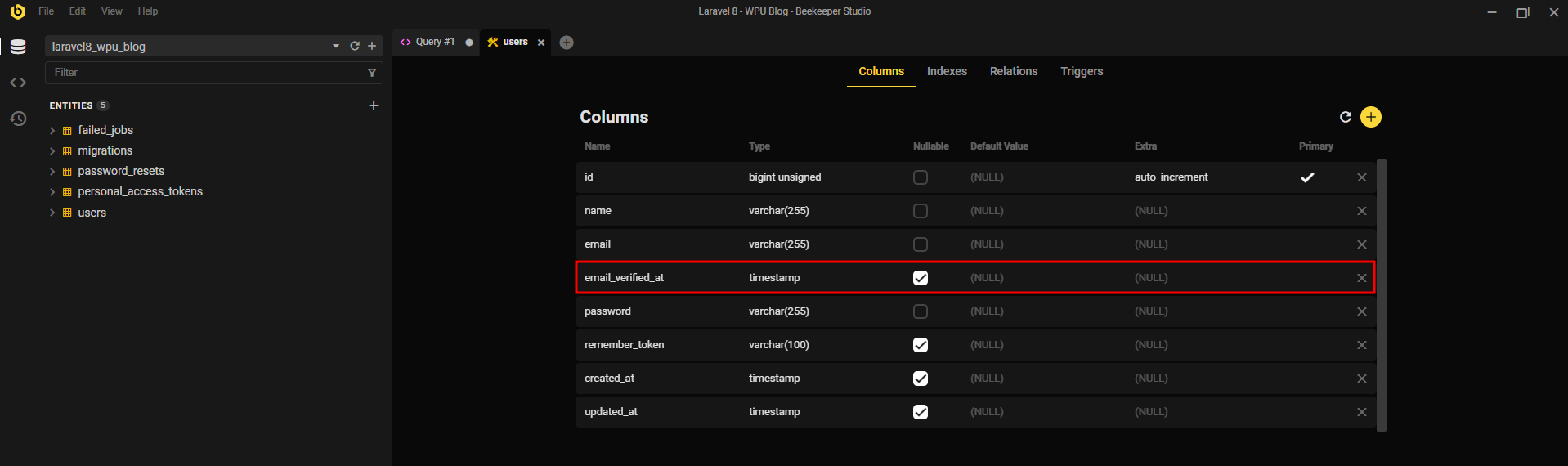1568x466 pixels.
Task: Open a new tab with plus icon
Action: 567,43
